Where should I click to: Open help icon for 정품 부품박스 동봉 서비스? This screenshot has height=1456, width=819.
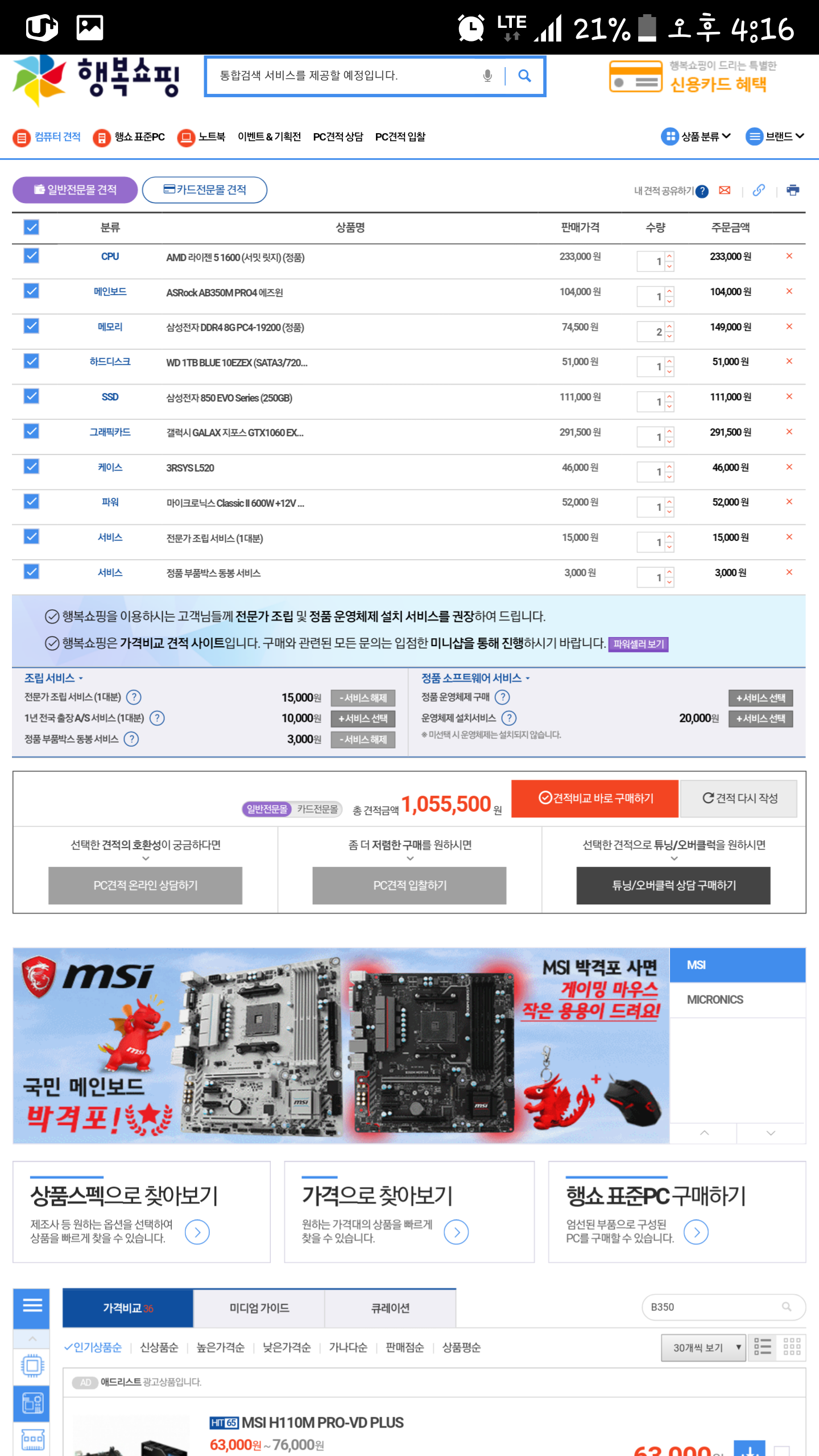(x=131, y=739)
